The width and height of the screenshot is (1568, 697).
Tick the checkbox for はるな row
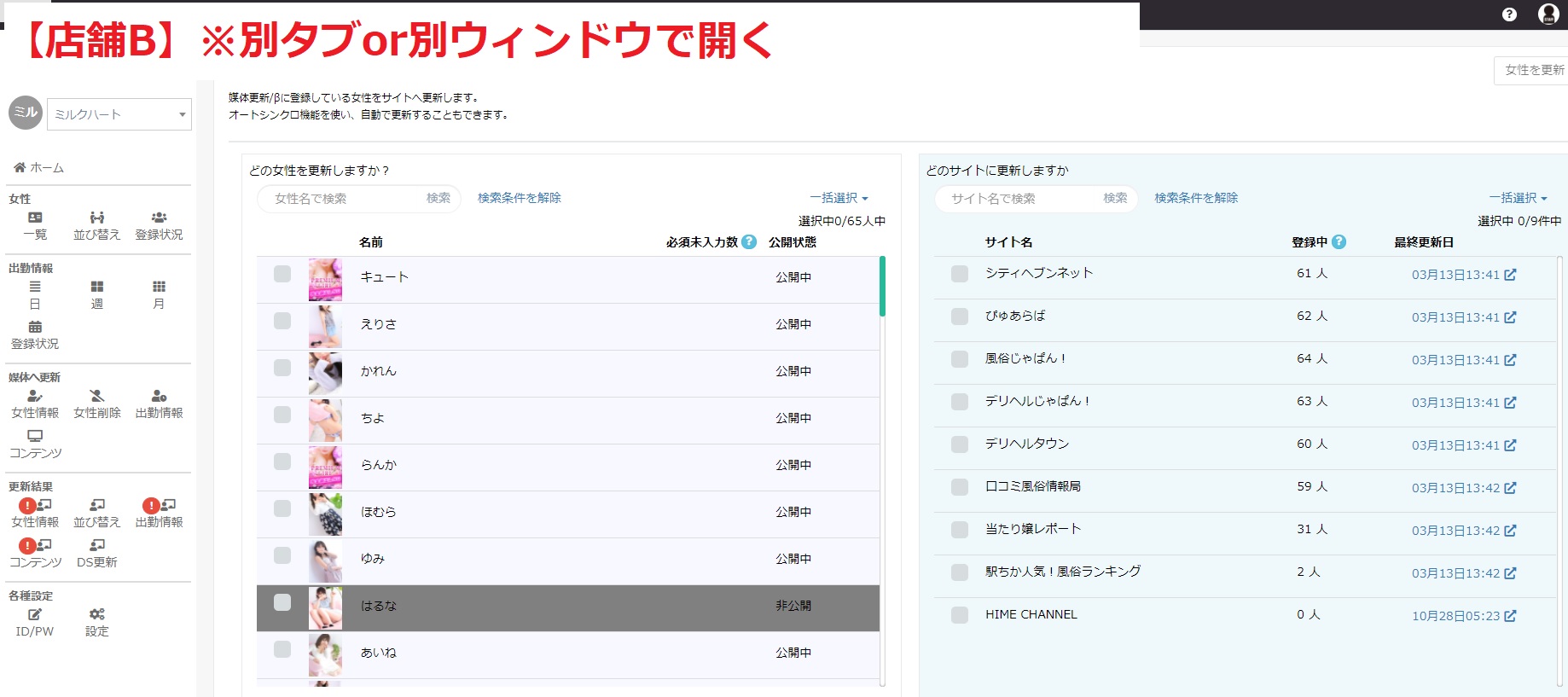click(282, 602)
